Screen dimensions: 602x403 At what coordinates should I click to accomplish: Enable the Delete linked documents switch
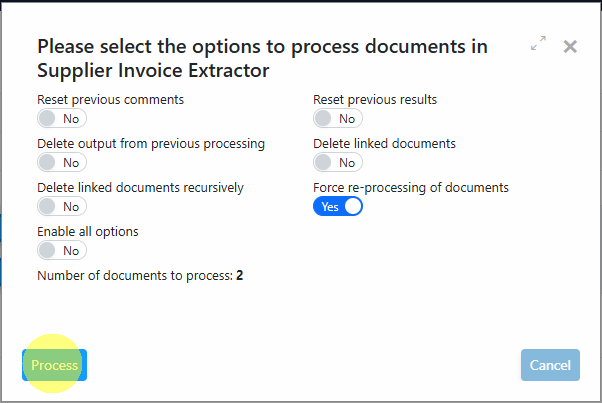tap(338, 162)
